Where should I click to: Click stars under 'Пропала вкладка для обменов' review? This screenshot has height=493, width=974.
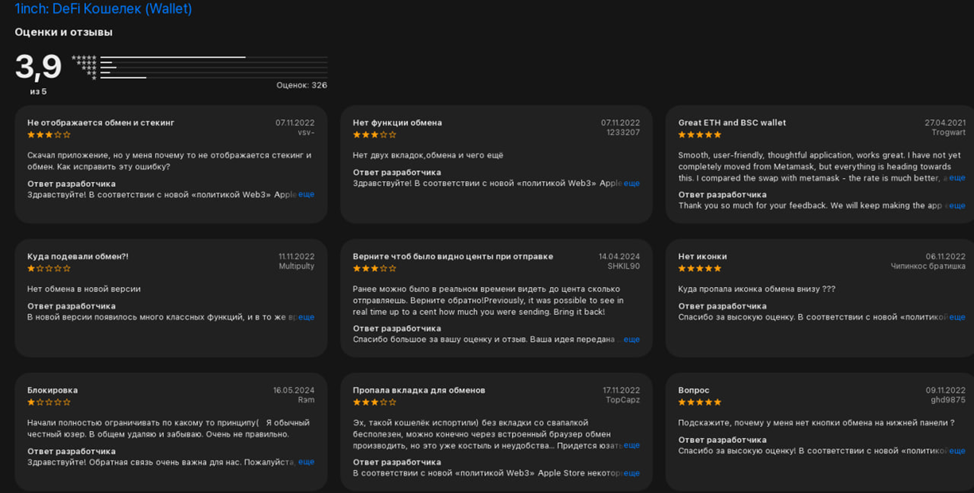(374, 403)
